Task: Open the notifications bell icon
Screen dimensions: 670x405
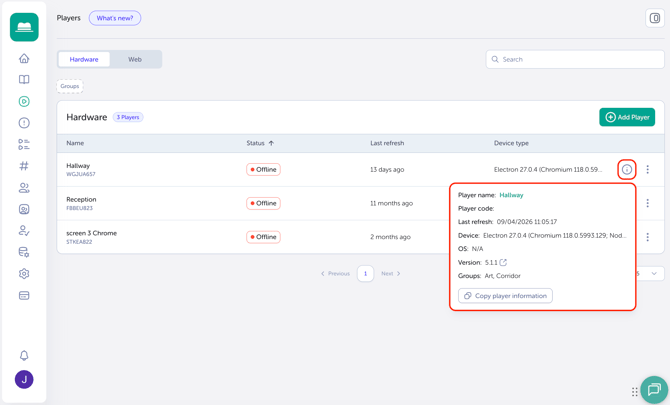Action: tap(24, 355)
